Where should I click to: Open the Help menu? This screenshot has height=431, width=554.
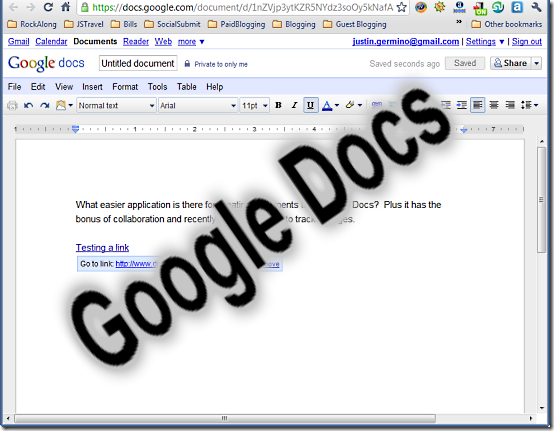pyautogui.click(x=214, y=87)
